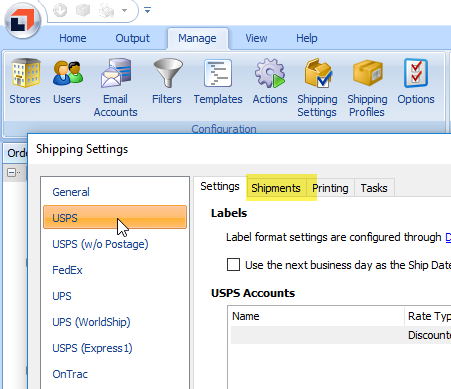This screenshot has height=389, width=451.
Task: Open the Stores configuration icon
Action: (25, 81)
